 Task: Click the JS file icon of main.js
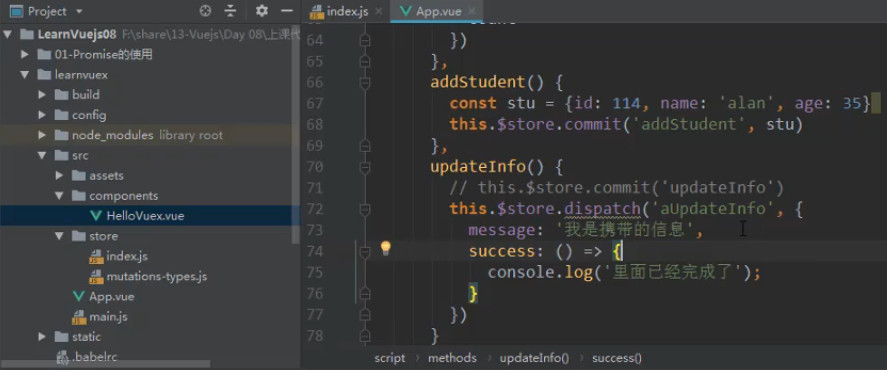(x=79, y=317)
